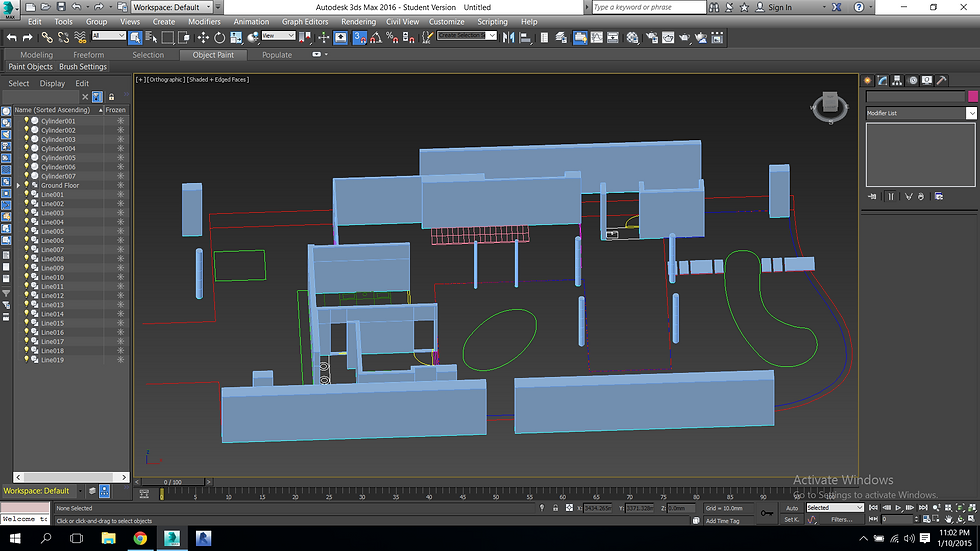Switch to the Populate ribbon tab
This screenshot has height=551, width=980.
point(277,55)
